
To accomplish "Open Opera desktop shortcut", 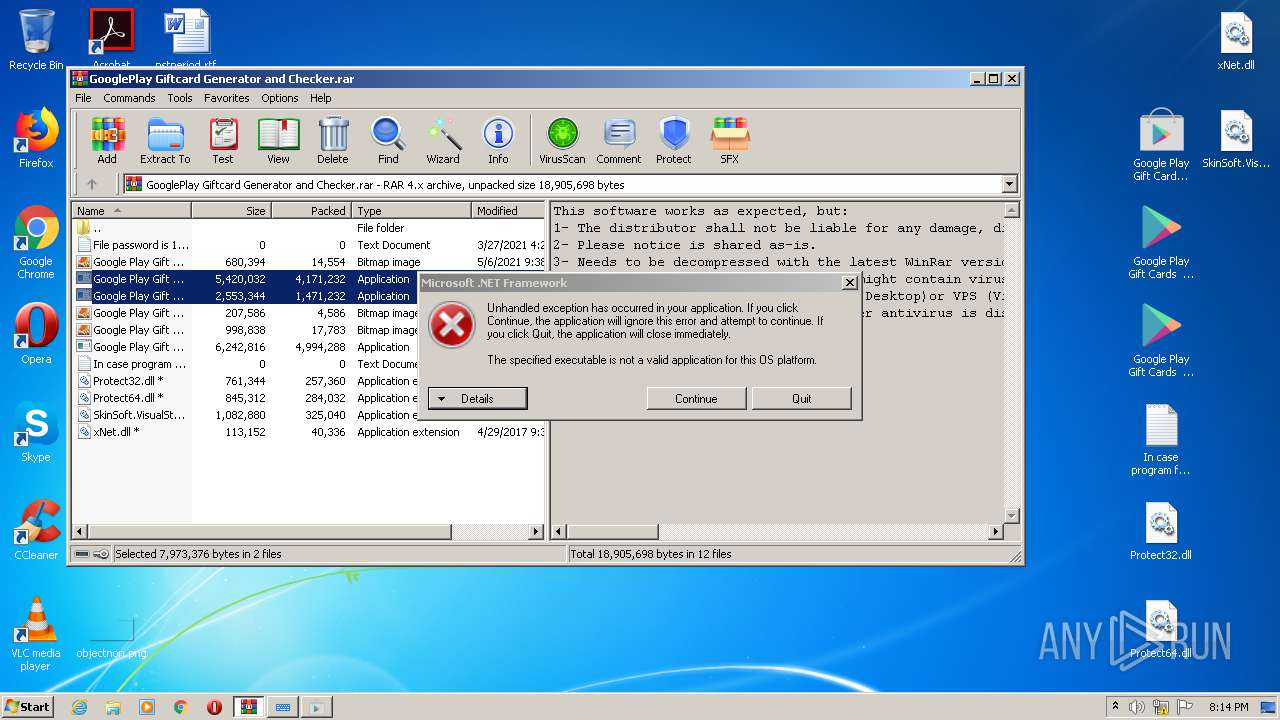I will (x=36, y=334).
